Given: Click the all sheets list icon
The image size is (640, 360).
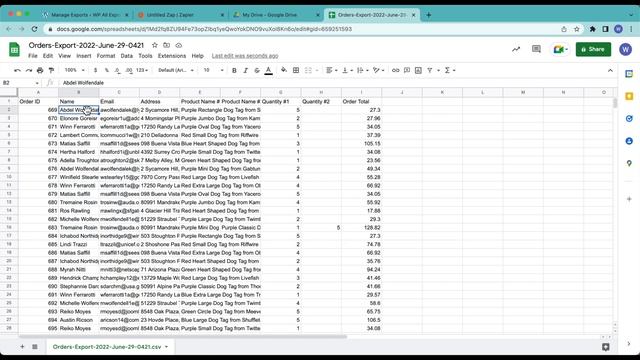Looking at the screenshot, I should point(35,347).
